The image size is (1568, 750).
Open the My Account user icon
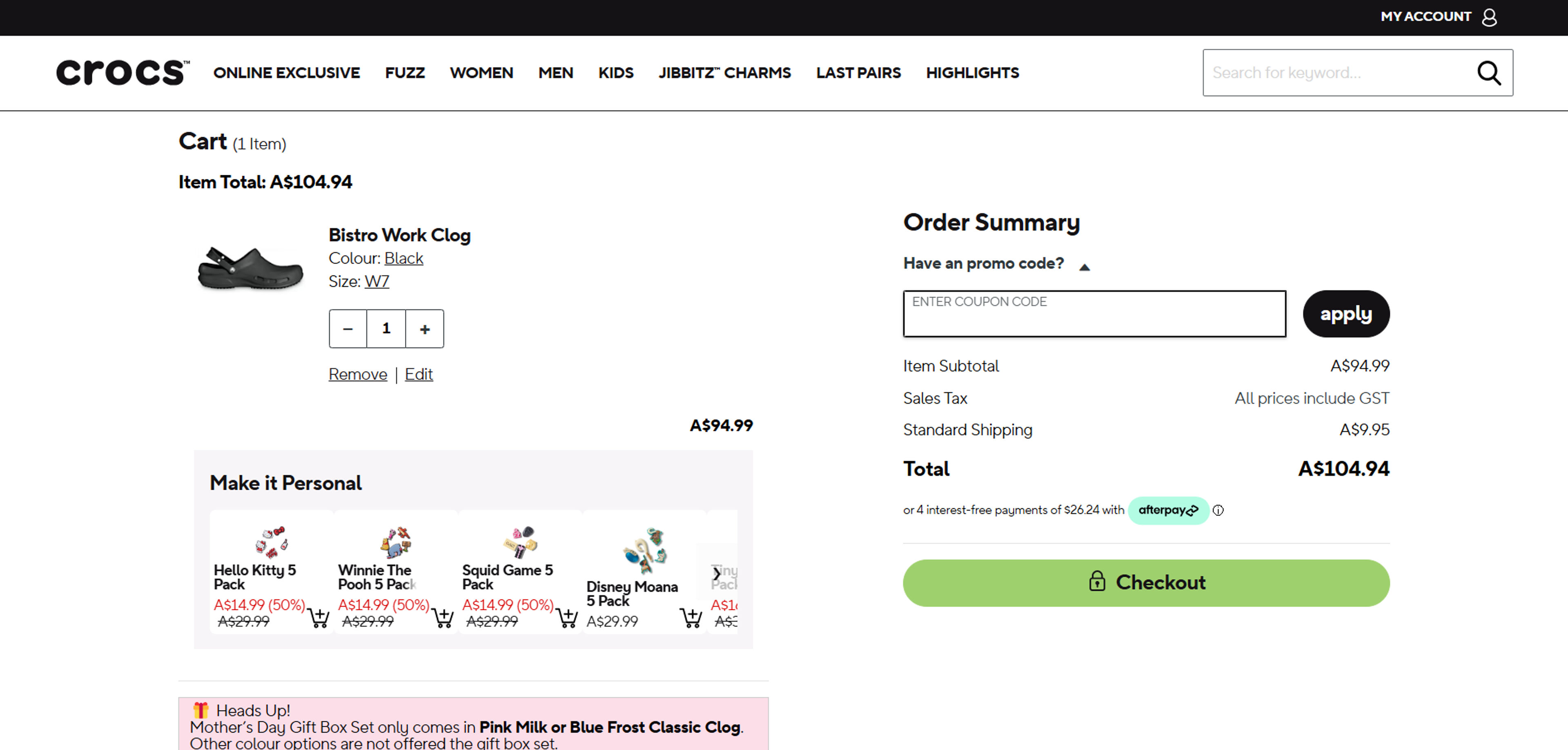(1489, 17)
